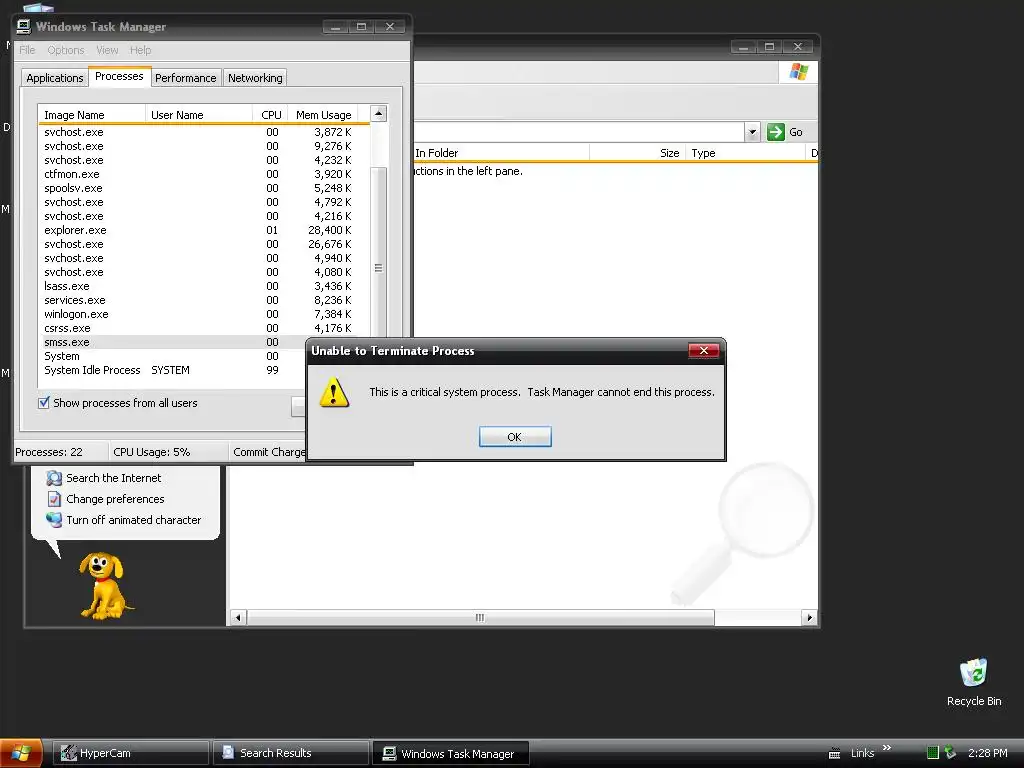1024x768 pixels.
Task: Select the lsass.exe process row
Action: click(x=204, y=286)
